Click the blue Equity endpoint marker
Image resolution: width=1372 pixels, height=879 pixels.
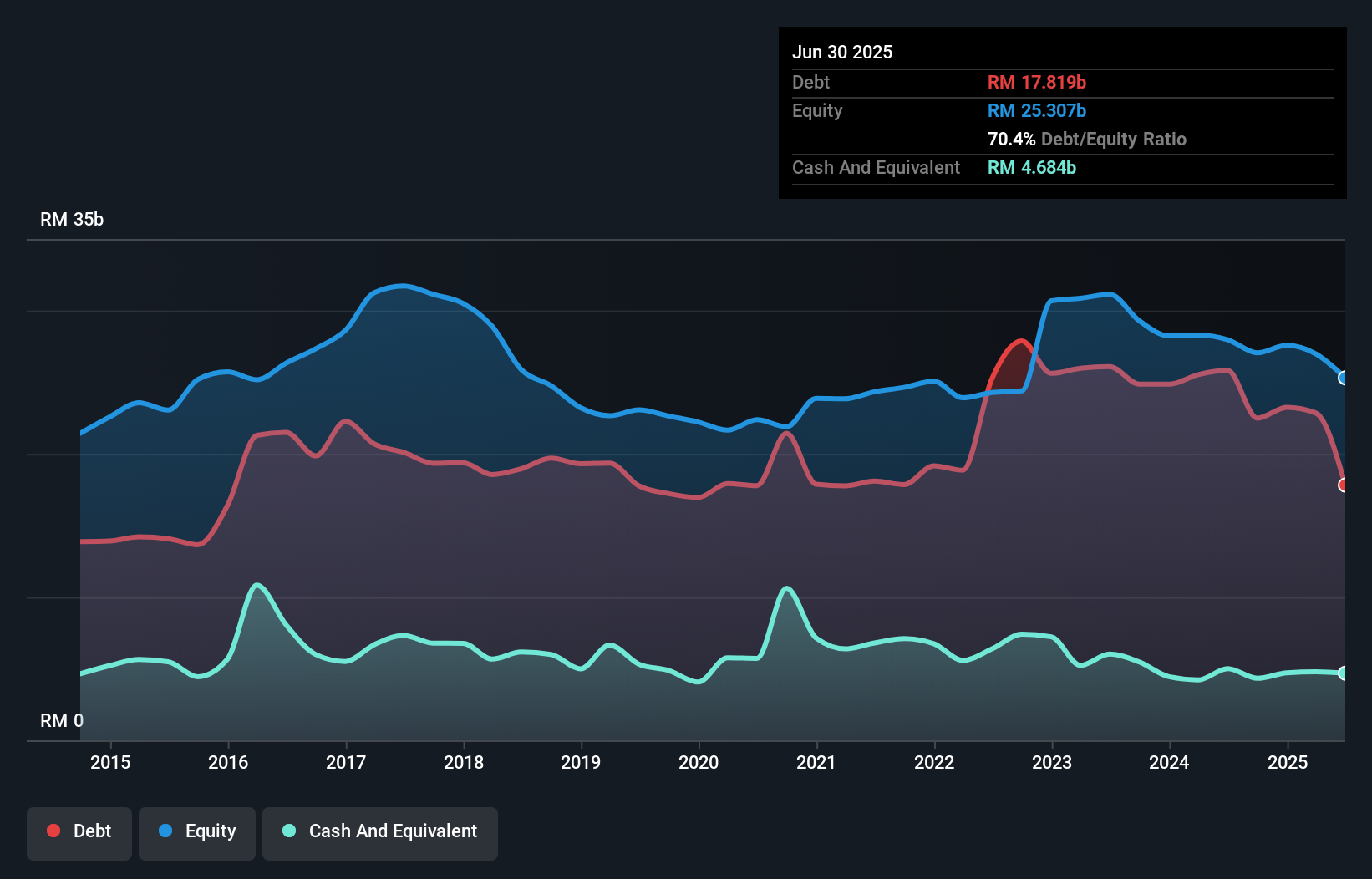pos(1343,378)
